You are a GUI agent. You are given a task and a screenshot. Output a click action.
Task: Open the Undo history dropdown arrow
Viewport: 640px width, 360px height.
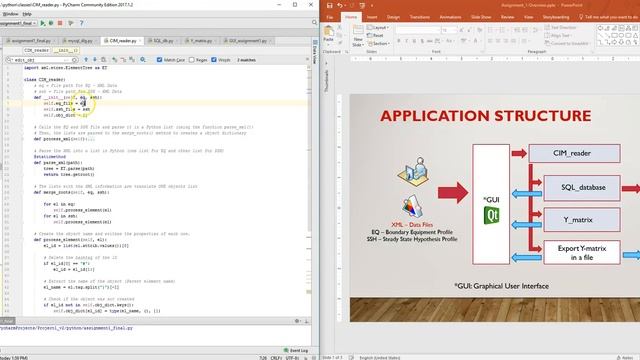345,6
